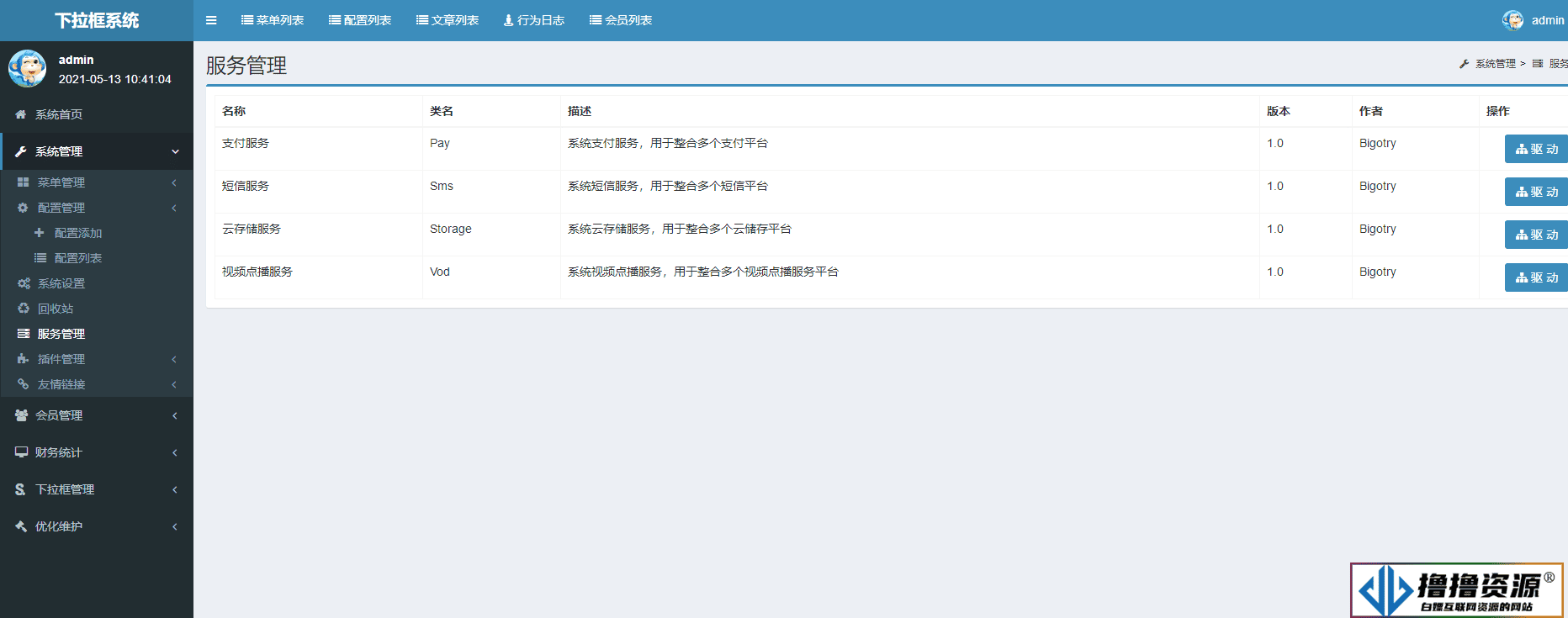Click the link icon beside 友情链接
1568x618 pixels.
pos(23,384)
